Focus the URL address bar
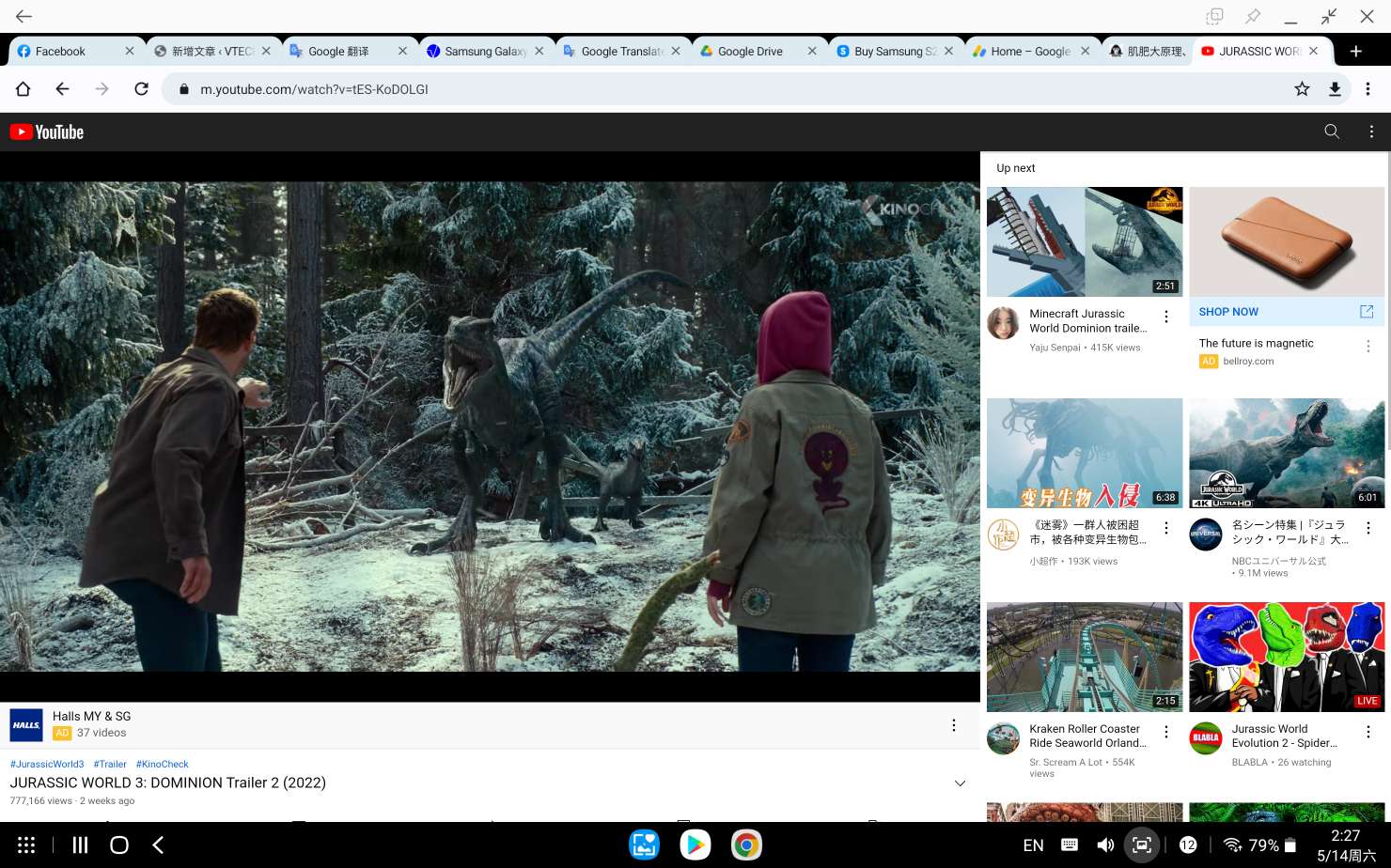 click(x=724, y=89)
